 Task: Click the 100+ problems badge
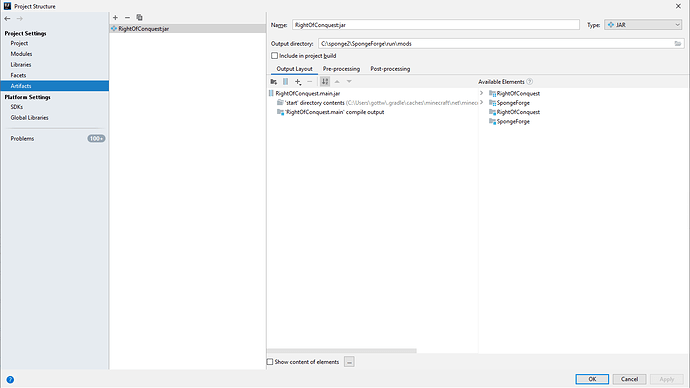pos(96,139)
